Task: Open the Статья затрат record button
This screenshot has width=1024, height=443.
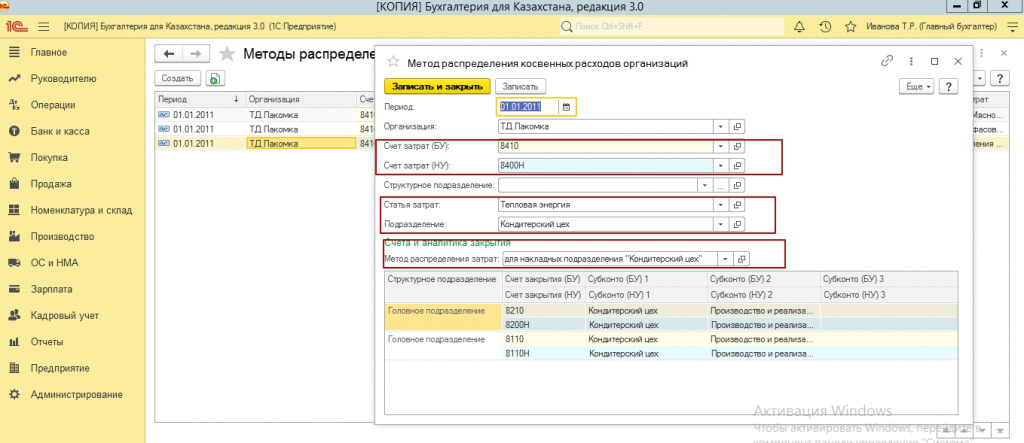Action: point(737,205)
